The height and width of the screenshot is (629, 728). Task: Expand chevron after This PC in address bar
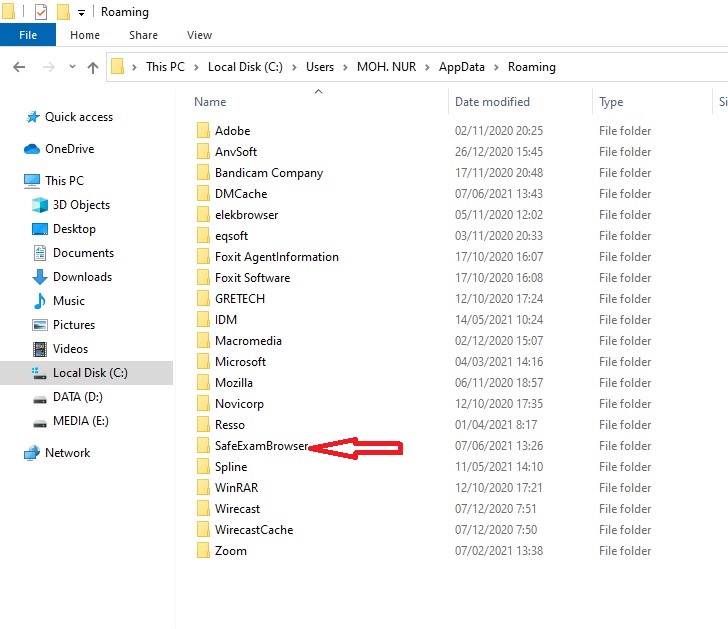tap(196, 67)
